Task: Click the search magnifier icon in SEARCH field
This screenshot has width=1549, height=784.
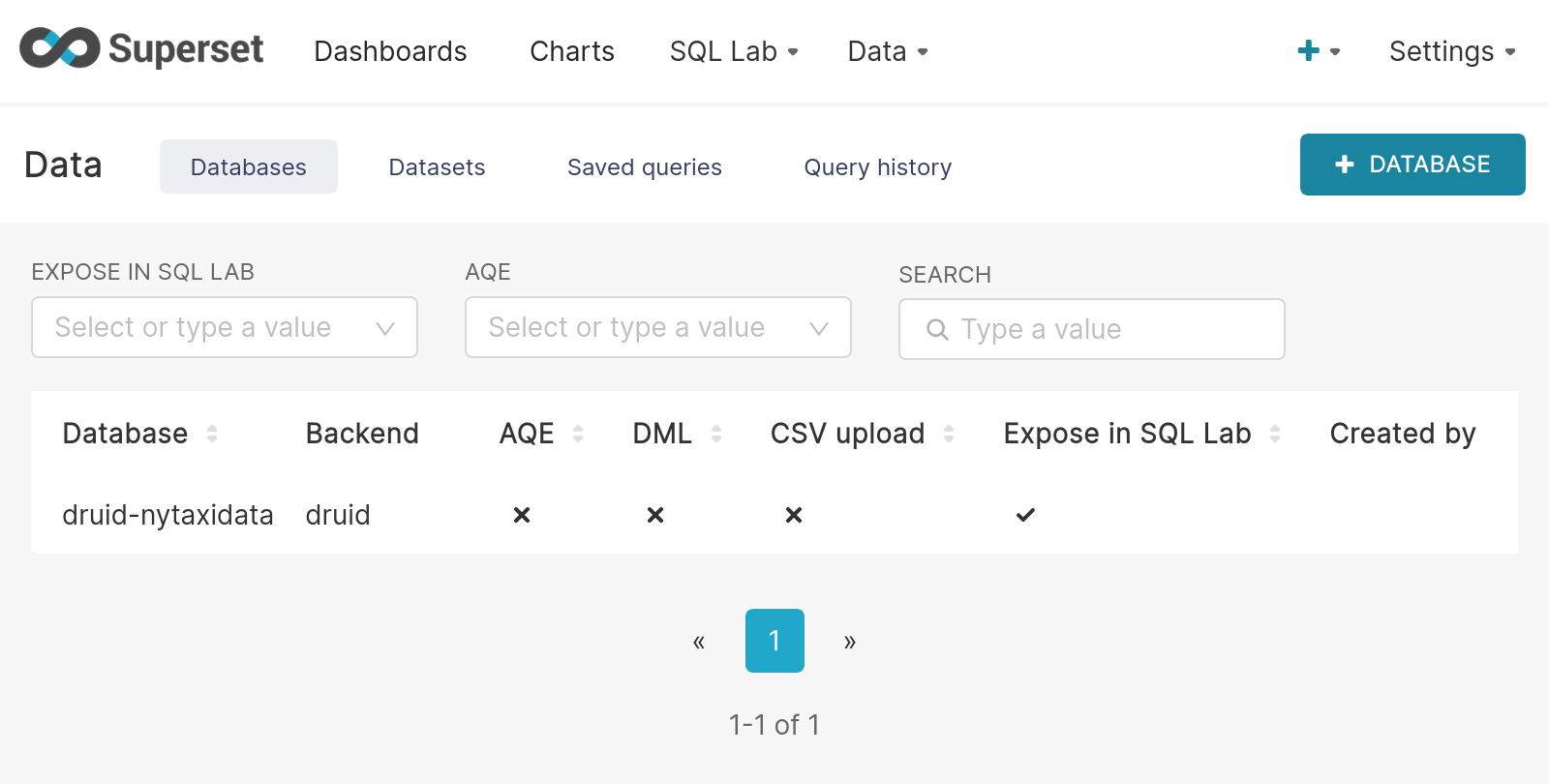Action: click(x=936, y=329)
